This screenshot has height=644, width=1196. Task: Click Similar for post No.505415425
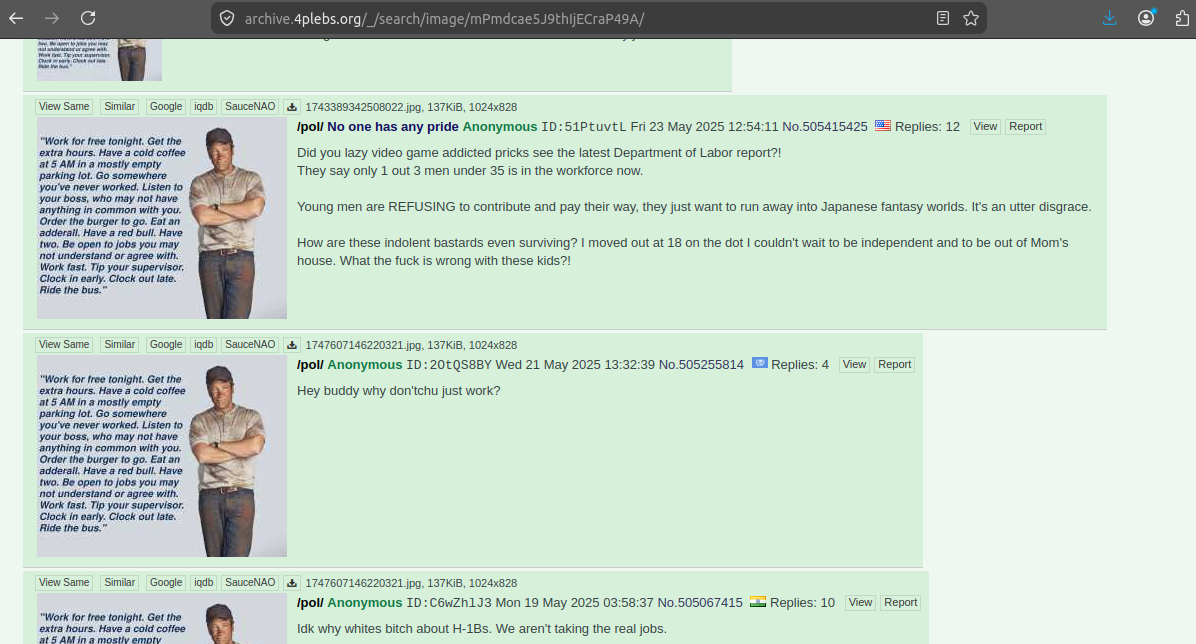point(120,107)
